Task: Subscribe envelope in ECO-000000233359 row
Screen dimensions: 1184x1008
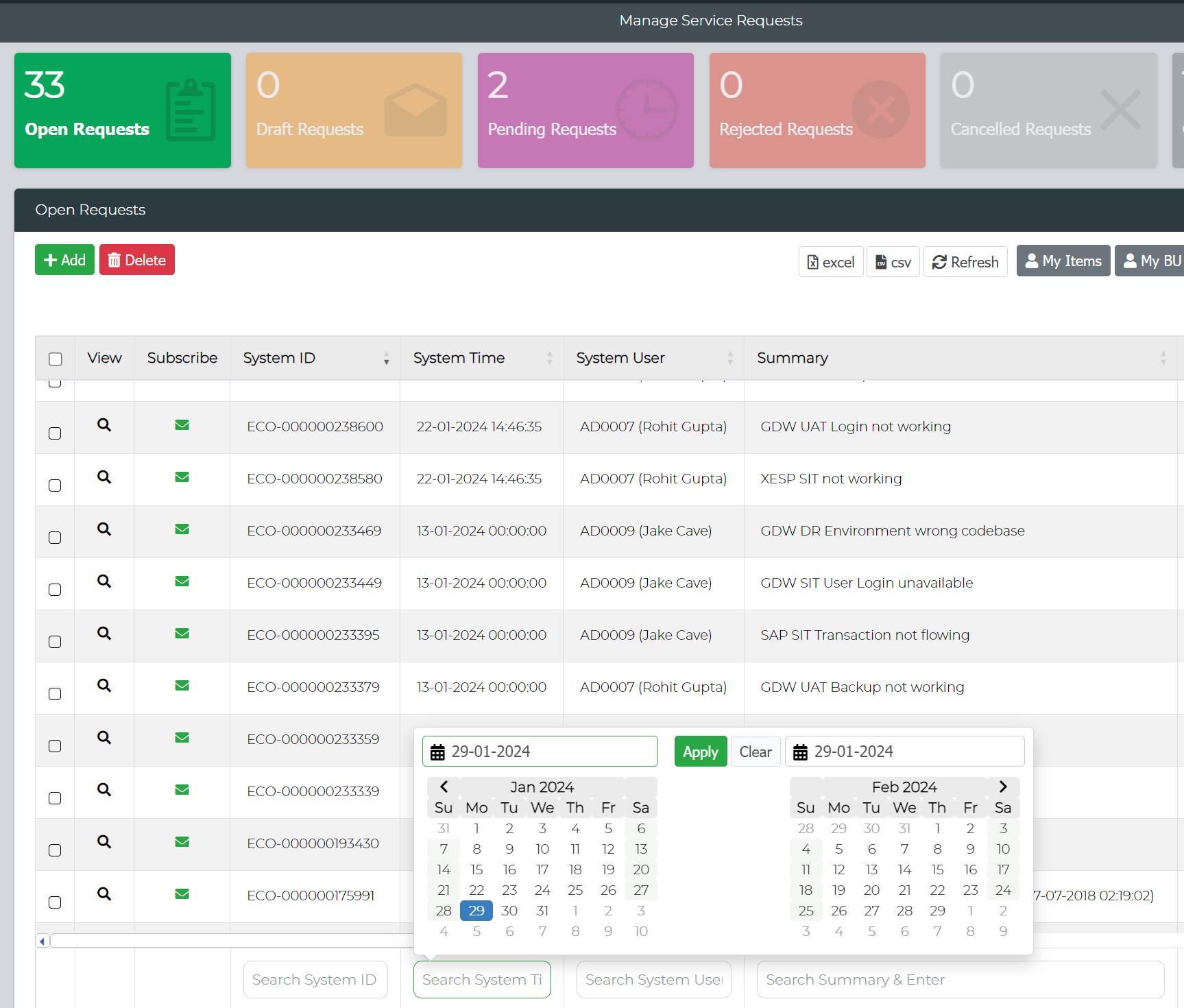Action: pyautogui.click(x=182, y=738)
